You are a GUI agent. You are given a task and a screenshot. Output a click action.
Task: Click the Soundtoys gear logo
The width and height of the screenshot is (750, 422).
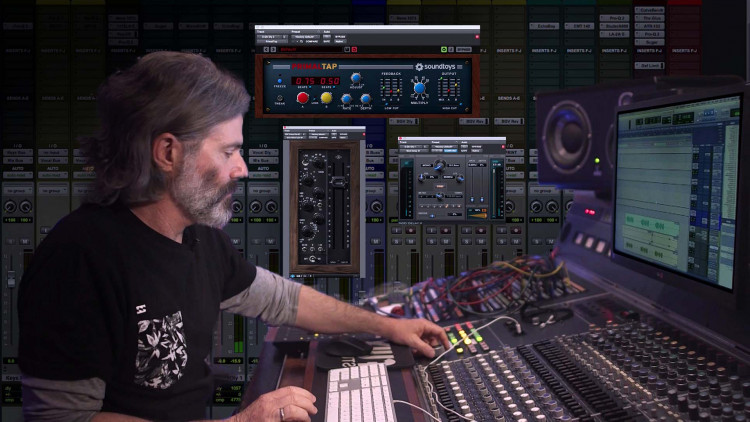click(419, 67)
